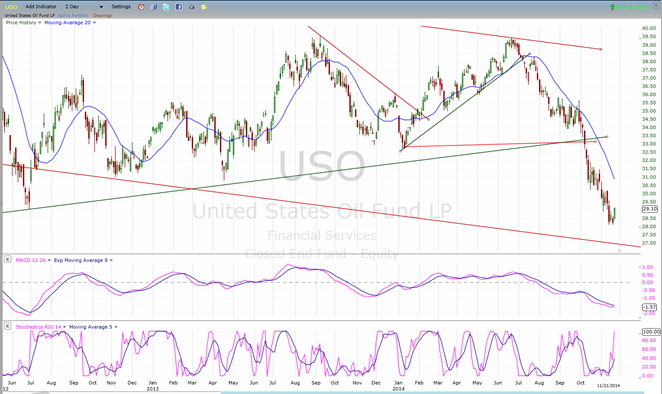The image size is (662, 394).
Task: Click the yellow sticky note icon
Action: point(204,7)
